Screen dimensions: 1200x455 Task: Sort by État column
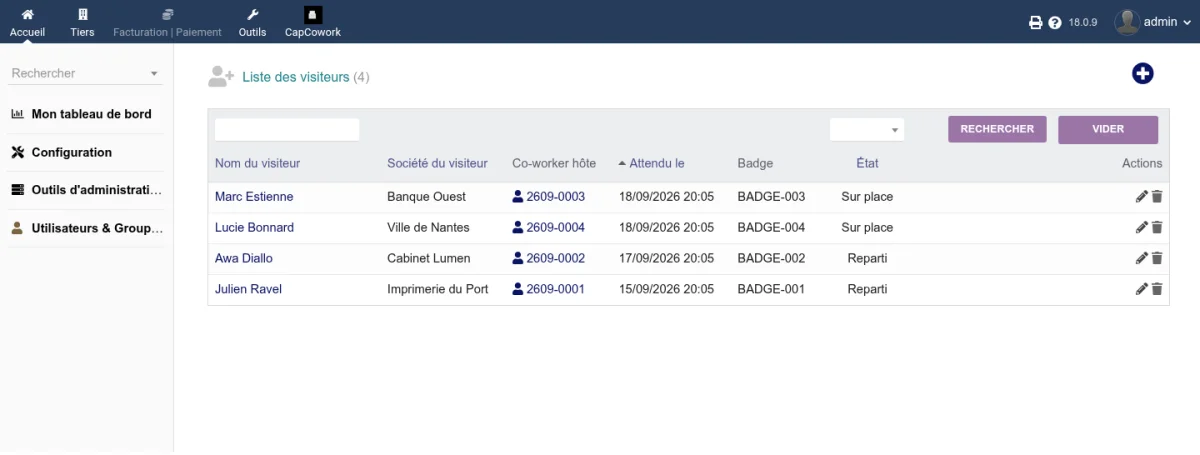click(x=867, y=163)
